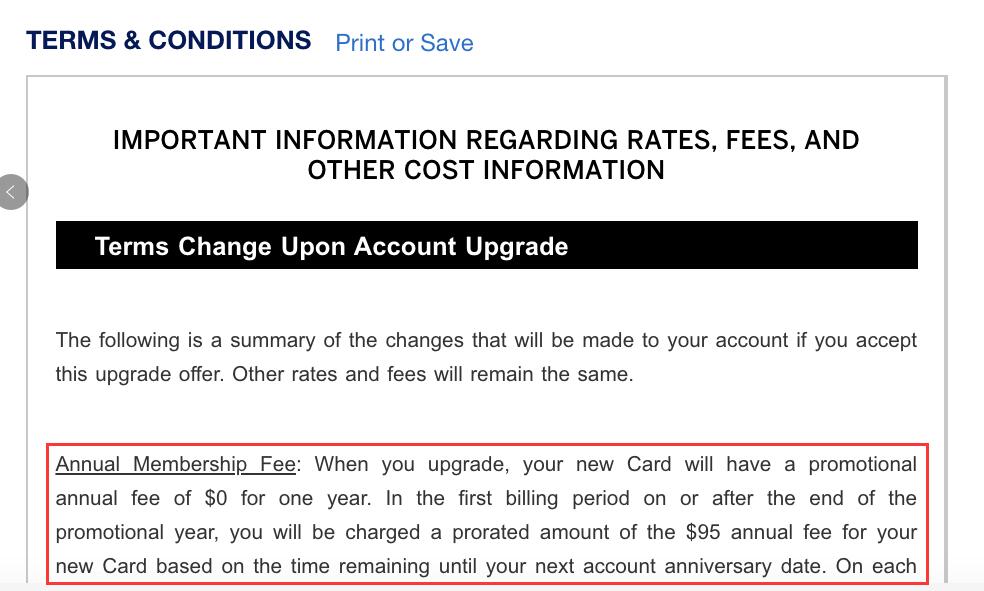Click the sentence starting The following is a summary
Viewport: 984px width, 591px height.
[x=486, y=340]
